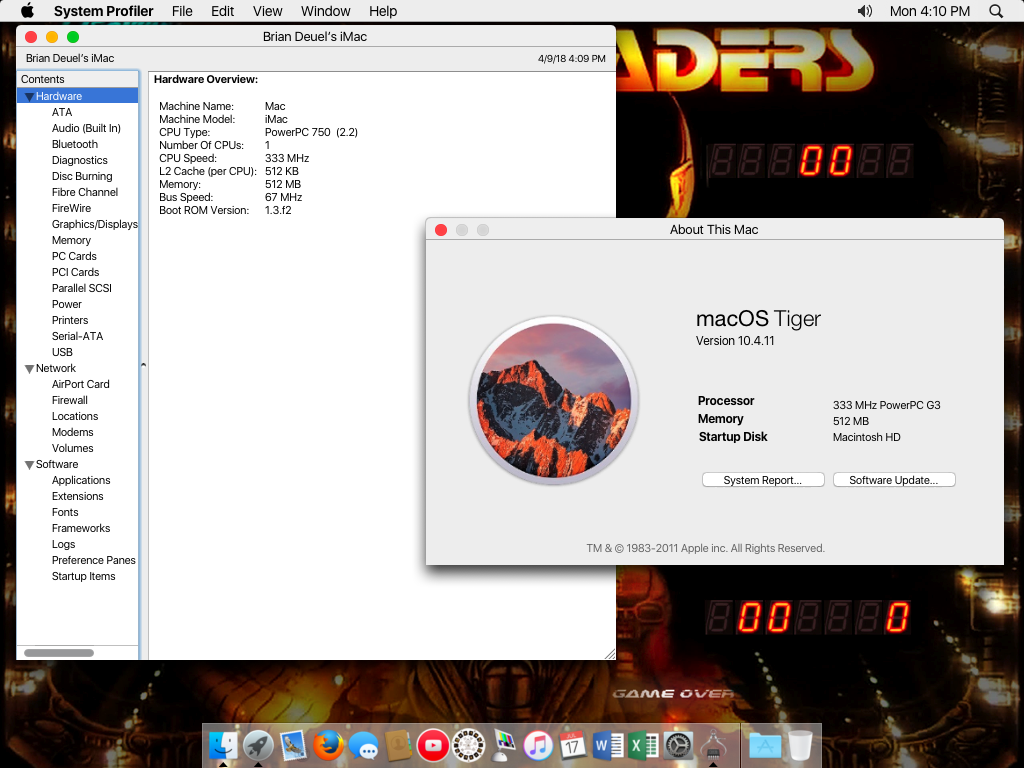The image size is (1024, 768).
Task: Click the sidebar splitter collapse arrow
Action: [143, 365]
